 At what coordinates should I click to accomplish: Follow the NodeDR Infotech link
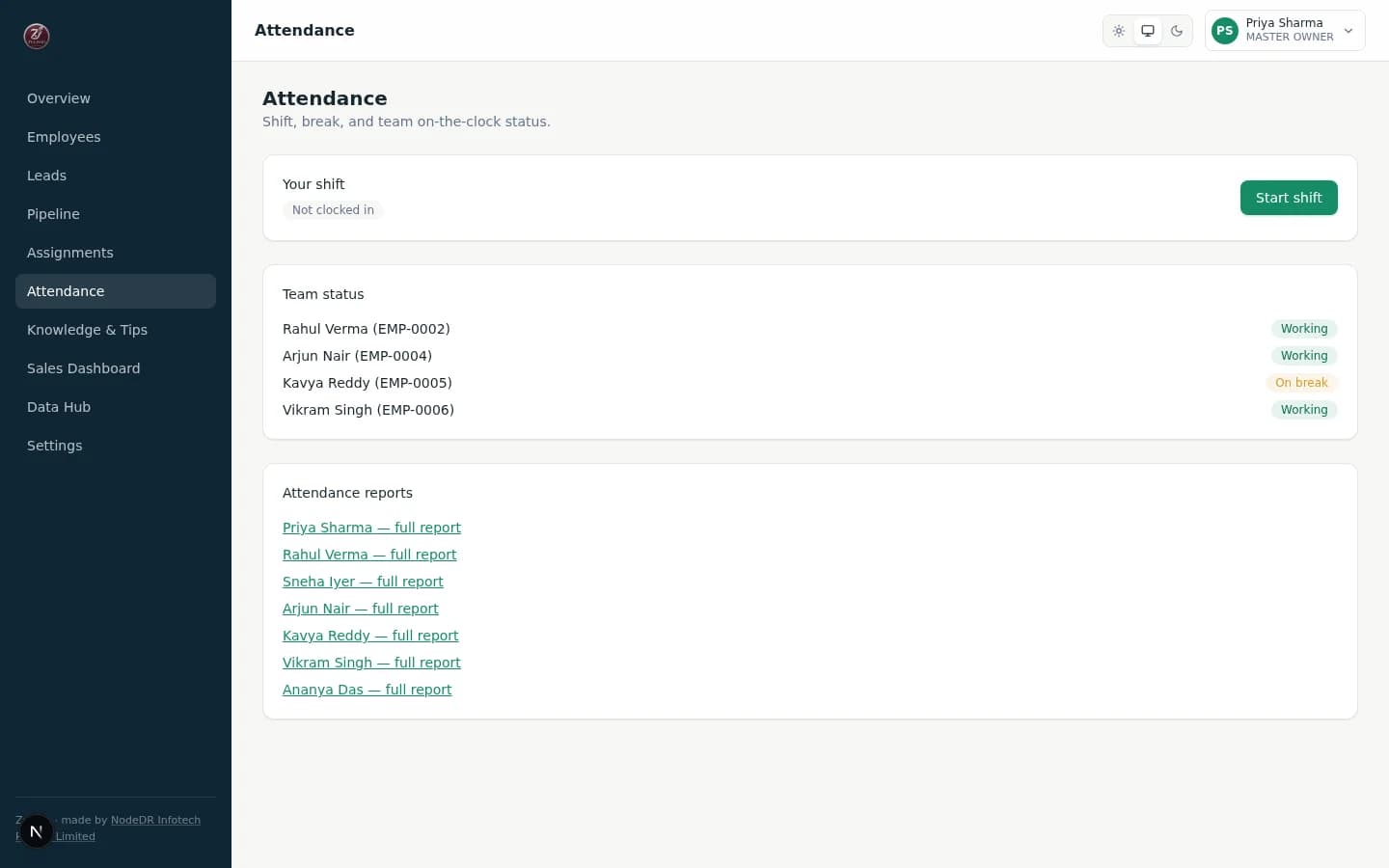(155, 820)
